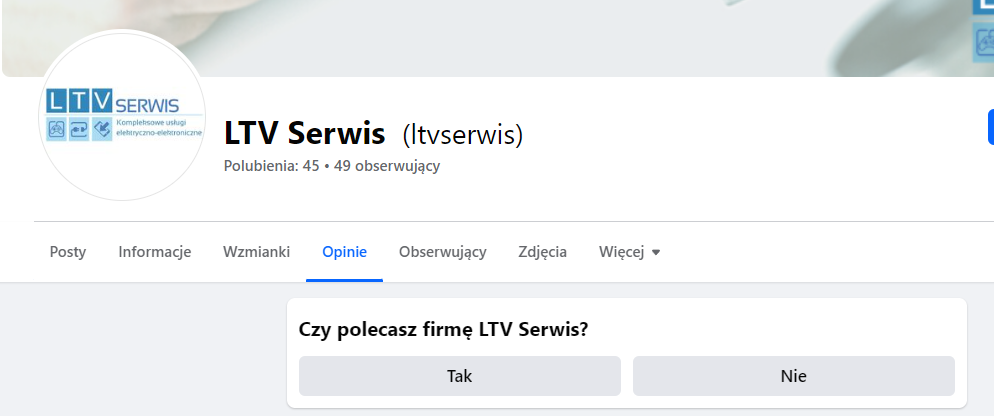Viewport: 994px width, 416px height.
Task: Select the Opinie tab
Action: [x=344, y=252]
